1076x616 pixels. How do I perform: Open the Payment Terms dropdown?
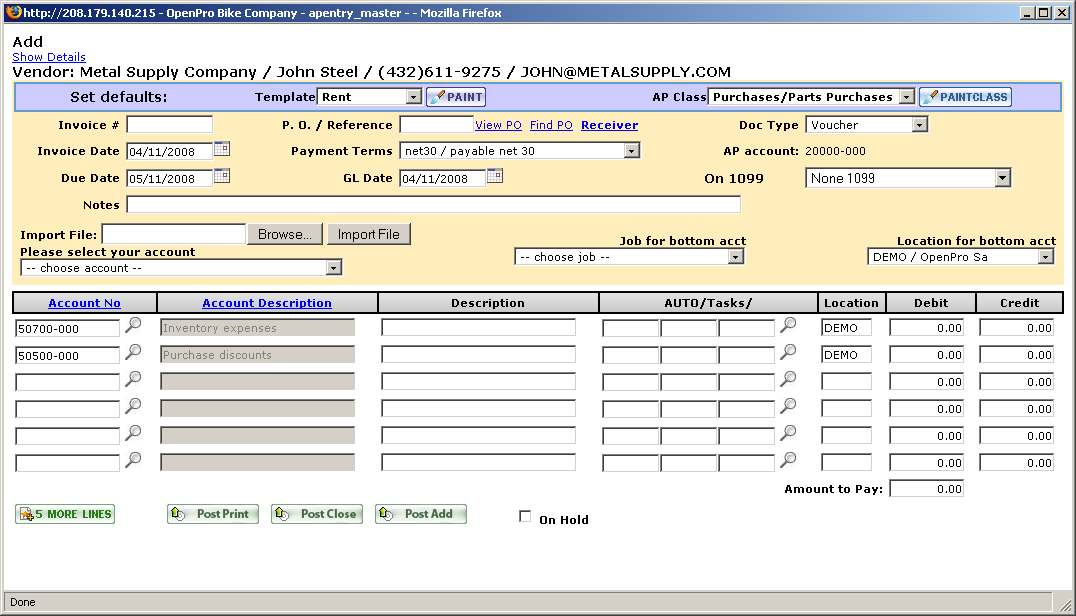point(631,151)
